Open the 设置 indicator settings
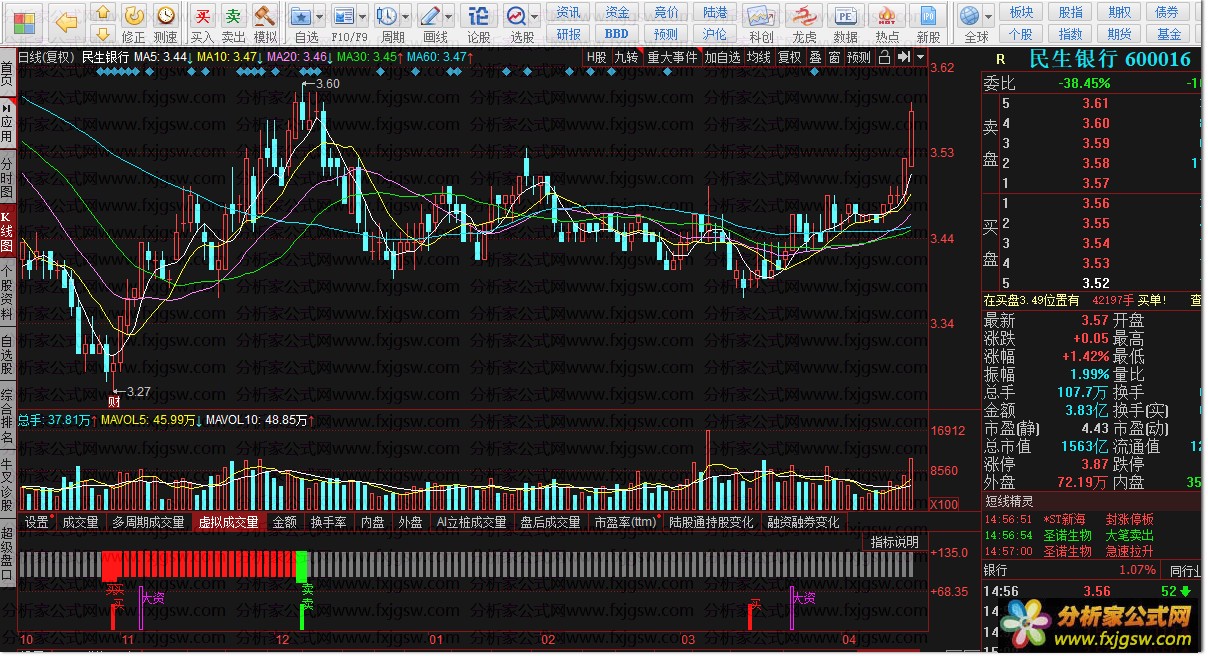Viewport: 1208px width, 656px height. click(x=37, y=522)
